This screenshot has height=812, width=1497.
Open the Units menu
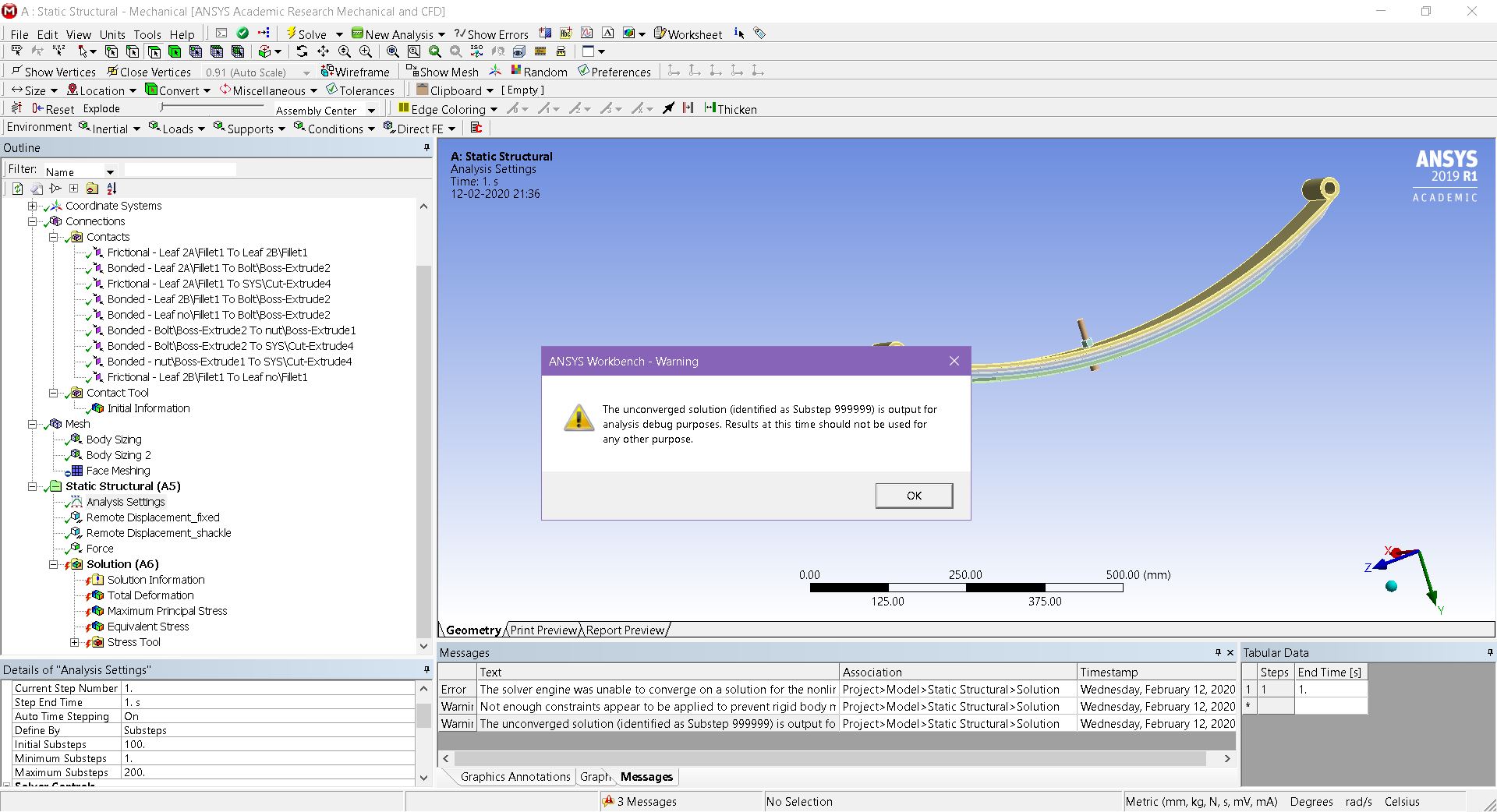coord(112,34)
